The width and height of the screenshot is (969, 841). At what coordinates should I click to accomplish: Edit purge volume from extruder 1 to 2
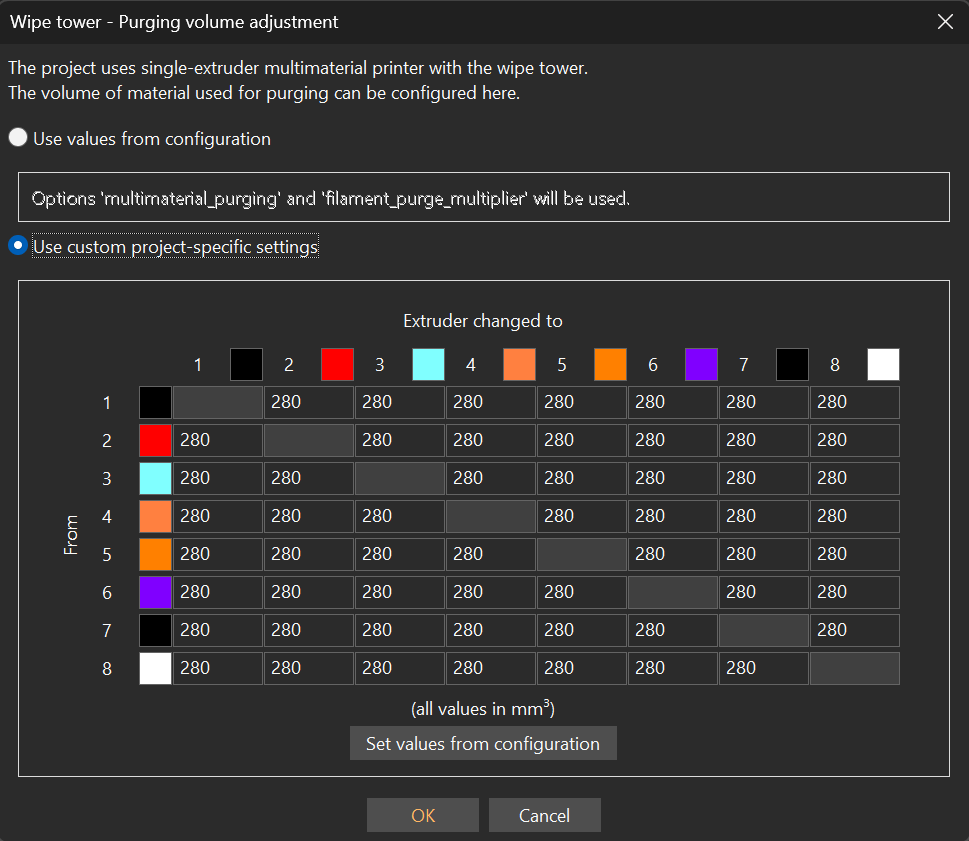pyautogui.click(x=308, y=402)
